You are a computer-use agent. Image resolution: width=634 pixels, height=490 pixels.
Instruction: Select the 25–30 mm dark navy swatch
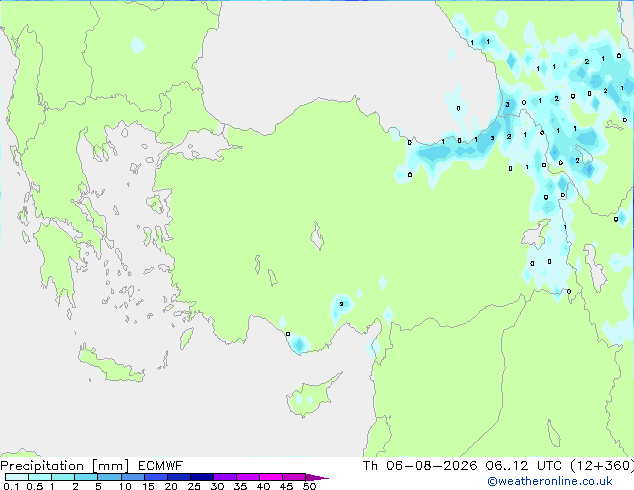click(202, 477)
